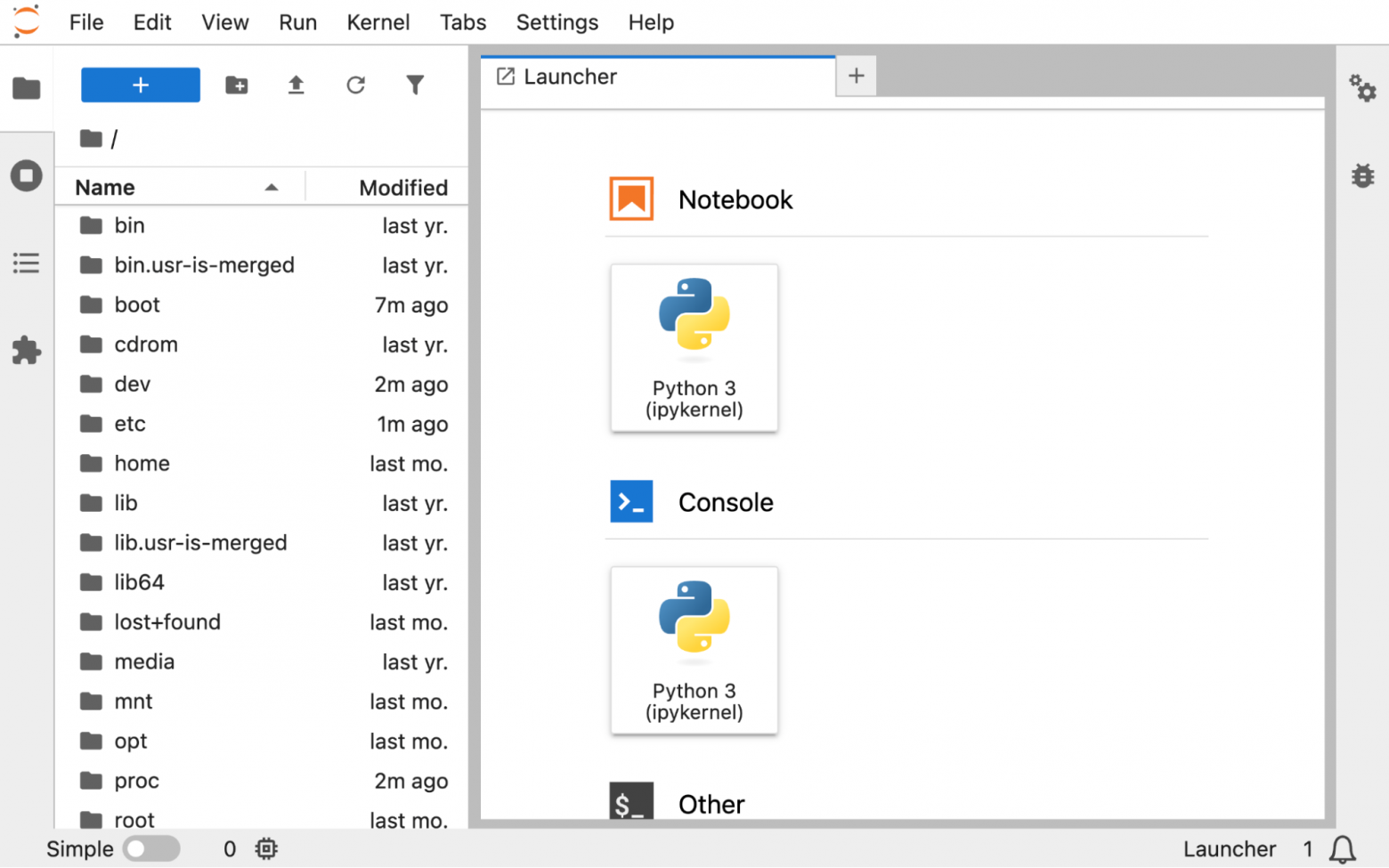Show the Table of Contents panel
Viewport: 1389px width, 868px height.
point(27,264)
